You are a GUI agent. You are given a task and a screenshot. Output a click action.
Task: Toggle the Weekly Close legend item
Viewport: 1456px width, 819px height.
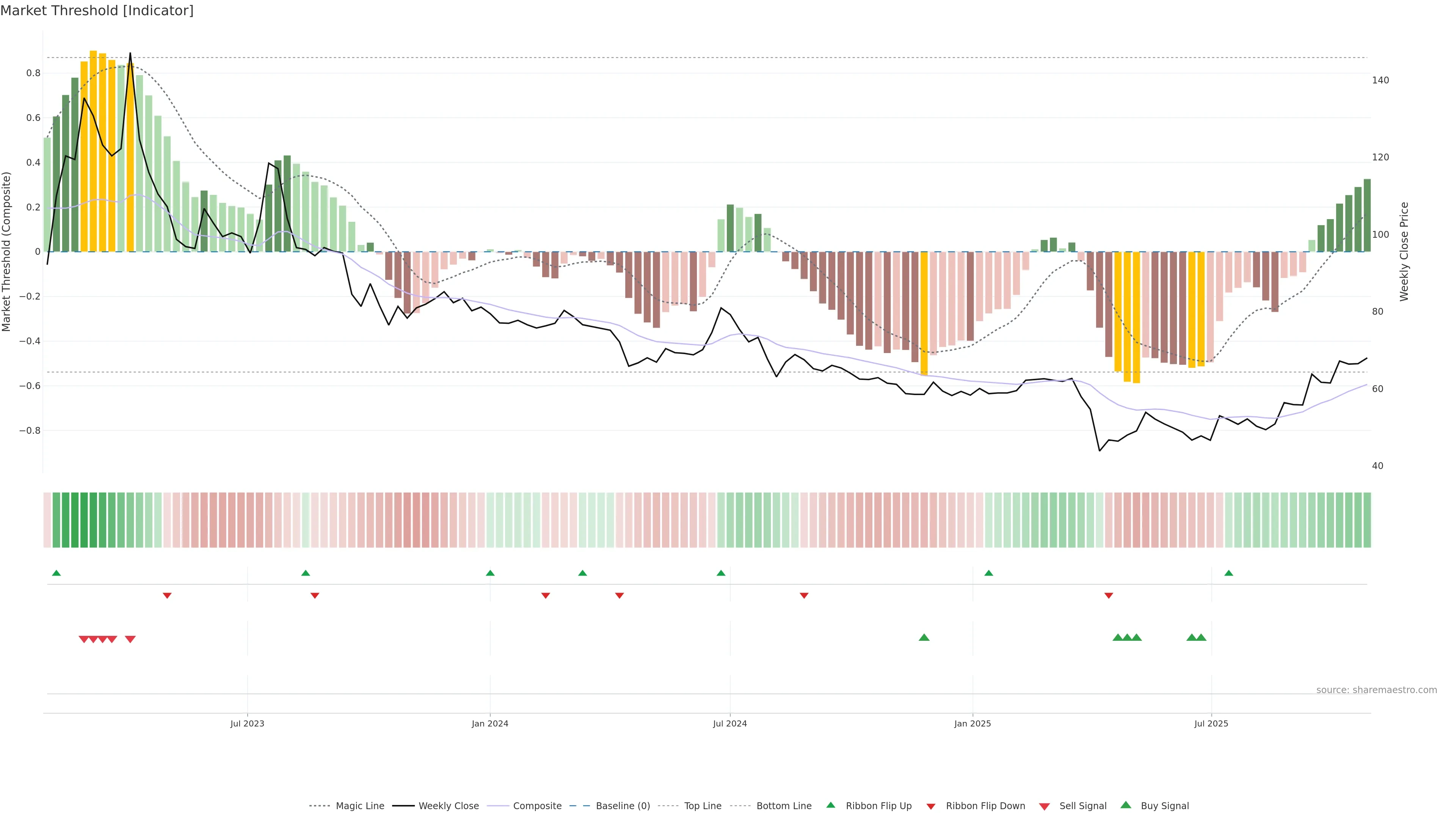click(448, 806)
